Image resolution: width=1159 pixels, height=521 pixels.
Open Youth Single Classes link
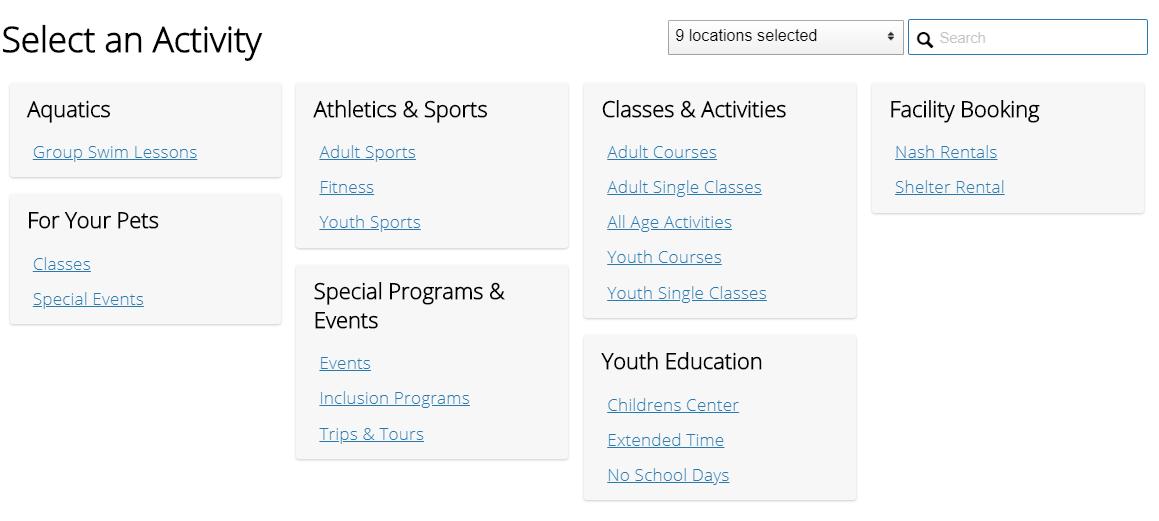pos(687,293)
